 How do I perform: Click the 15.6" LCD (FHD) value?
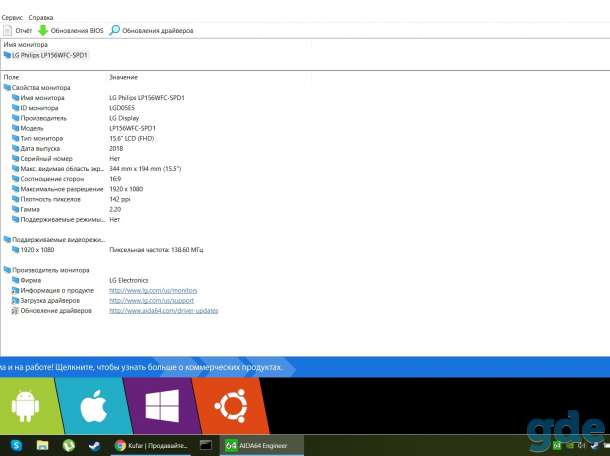coord(131,138)
